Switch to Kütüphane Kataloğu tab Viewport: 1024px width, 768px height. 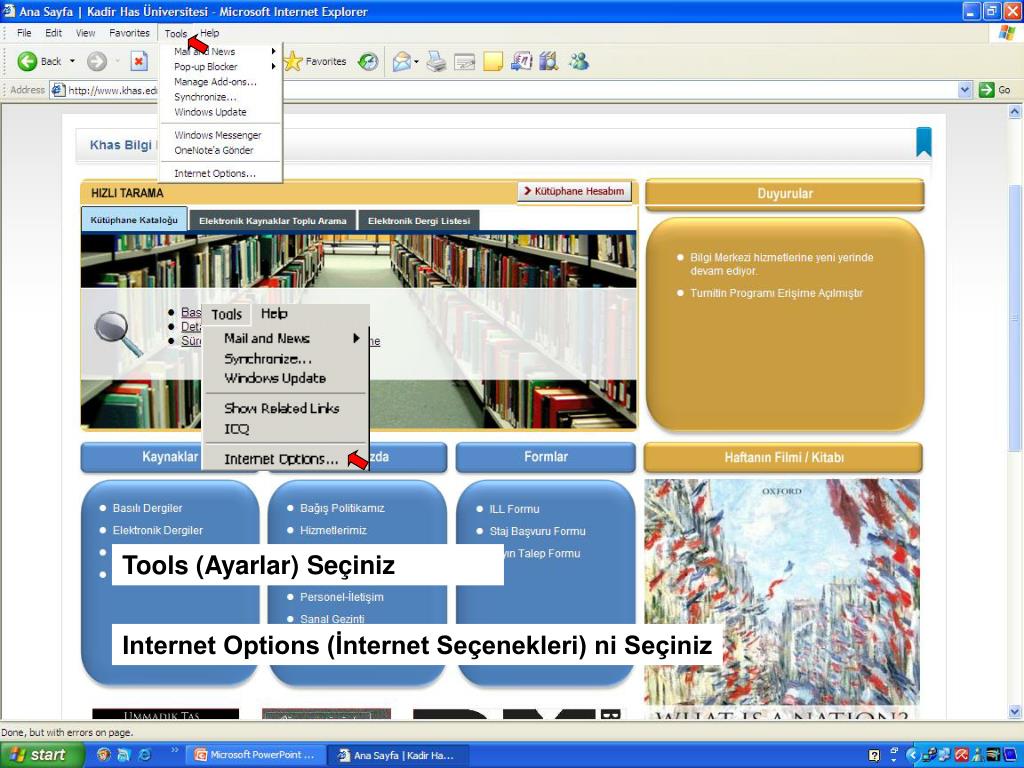click(134, 220)
